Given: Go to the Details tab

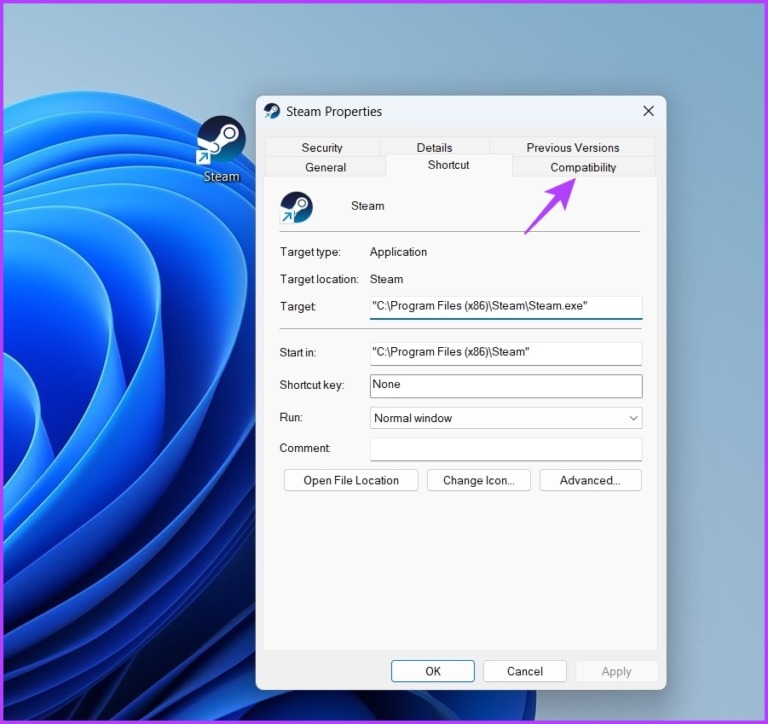Looking at the screenshot, I should point(434,147).
